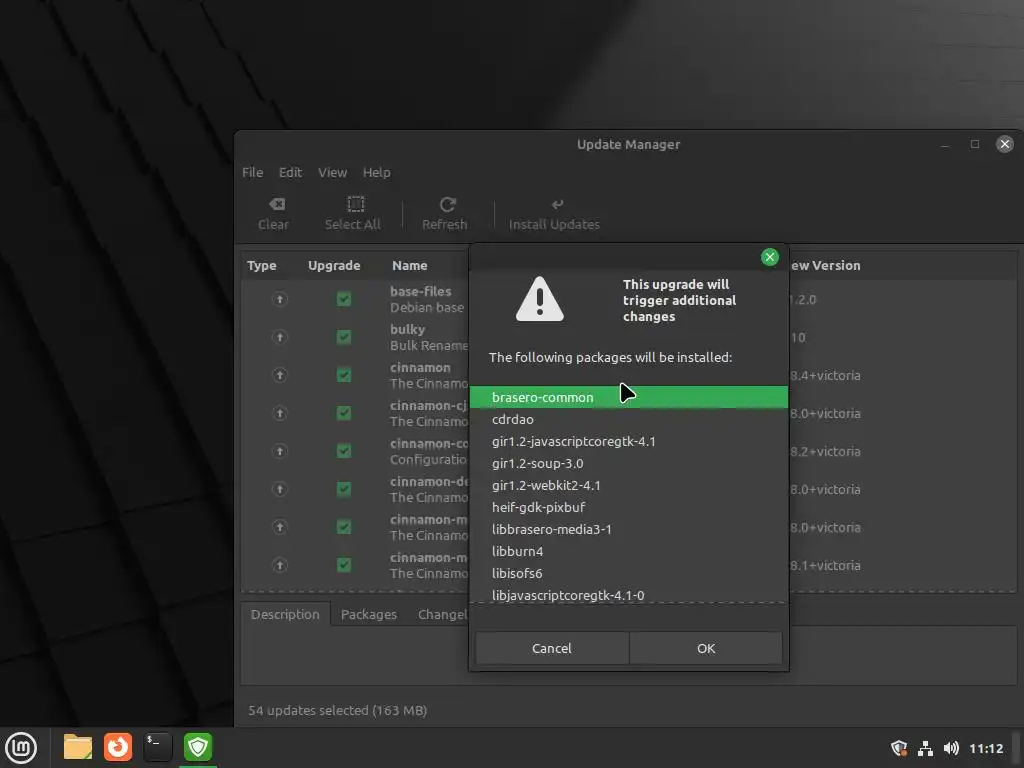Image resolution: width=1024 pixels, height=768 pixels.
Task: Open the network tray icon
Action: (925, 748)
